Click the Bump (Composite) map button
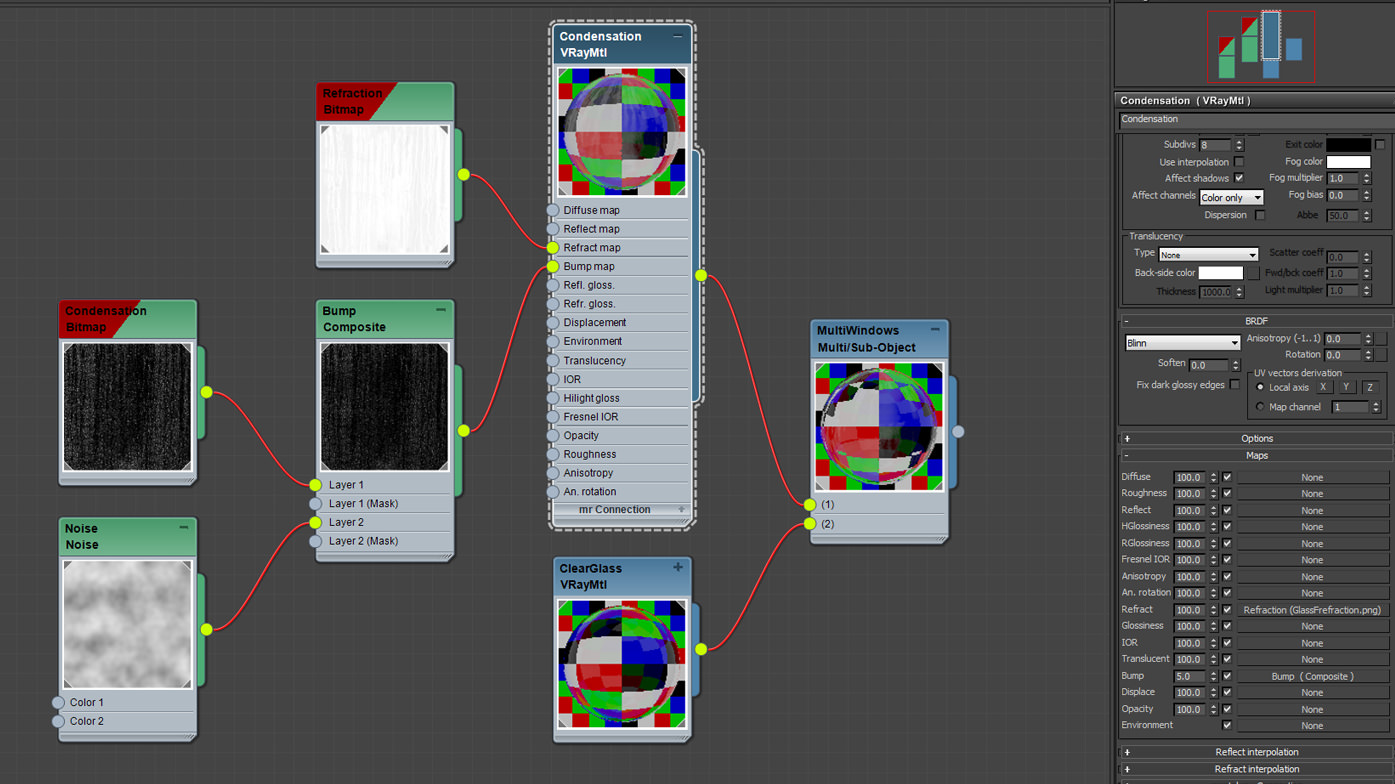The width and height of the screenshot is (1395, 784). tap(1312, 676)
